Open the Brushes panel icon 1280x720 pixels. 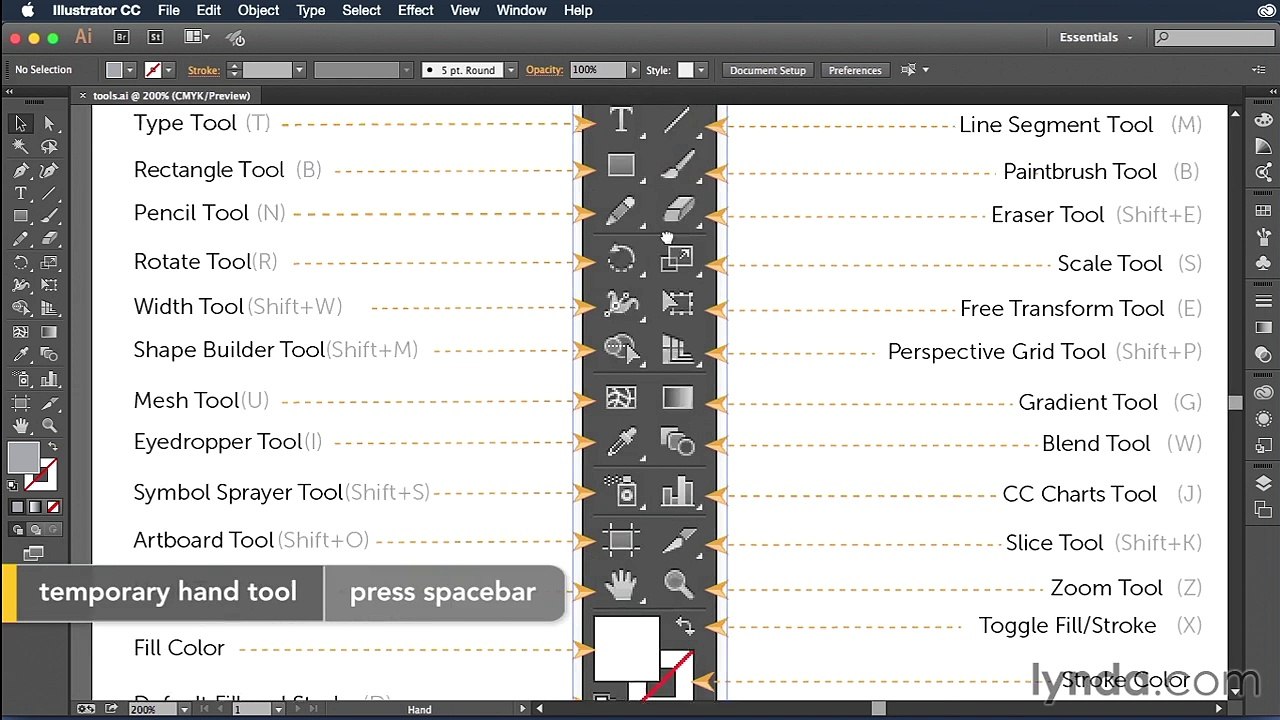[x=1263, y=237]
